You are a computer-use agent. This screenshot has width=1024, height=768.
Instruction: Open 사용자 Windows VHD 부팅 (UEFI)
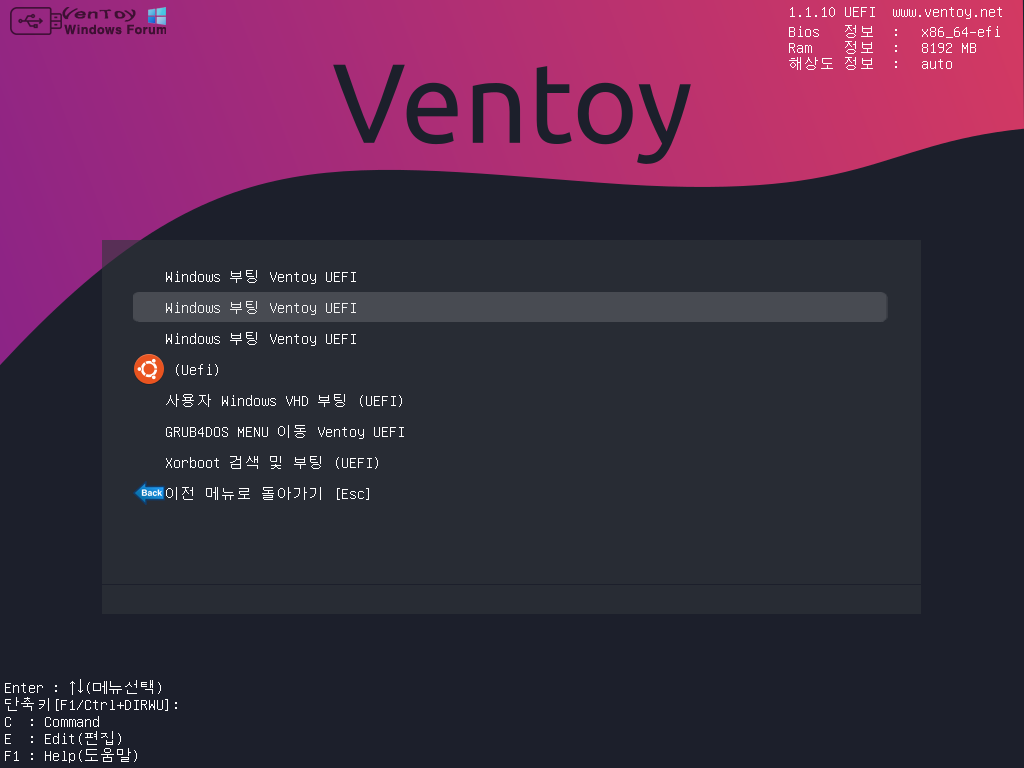(284, 401)
